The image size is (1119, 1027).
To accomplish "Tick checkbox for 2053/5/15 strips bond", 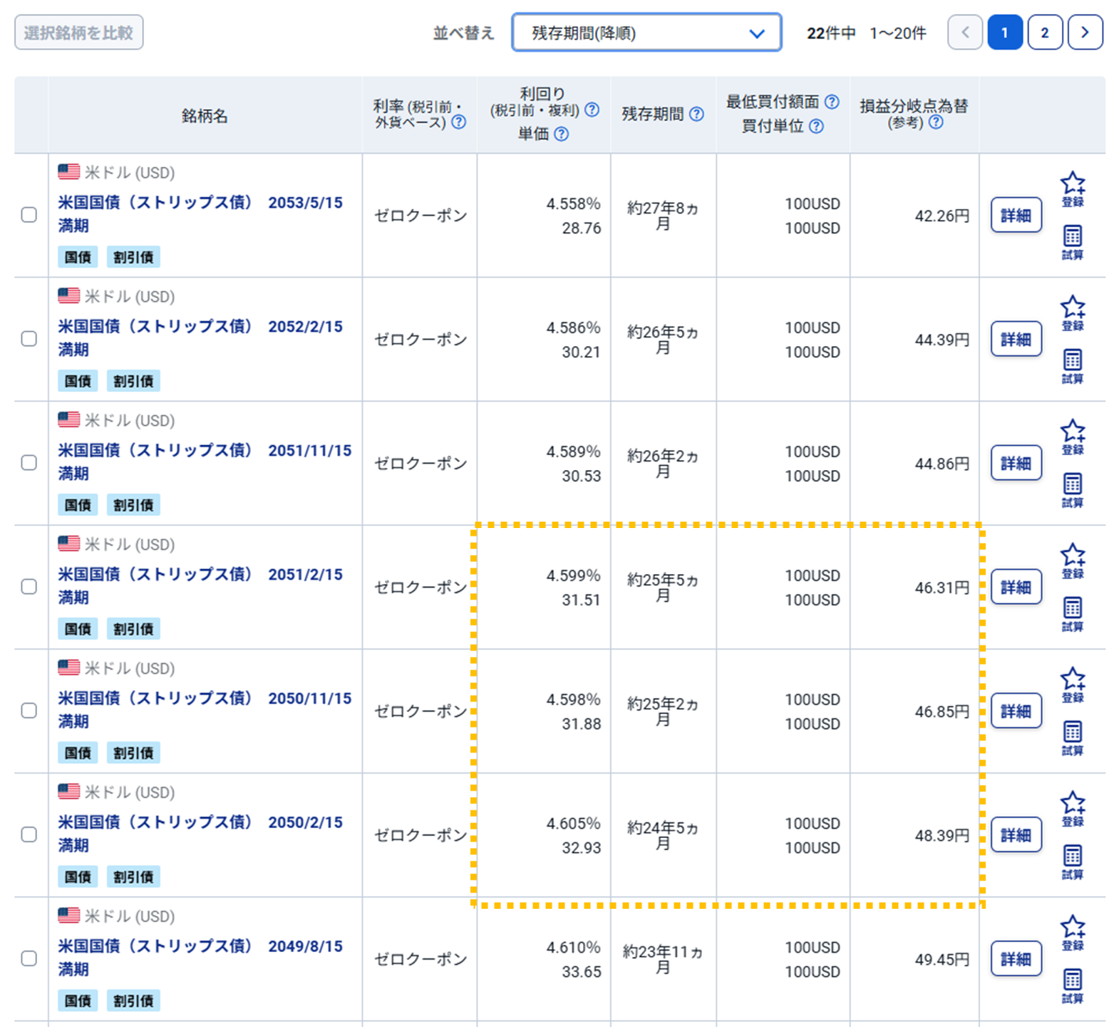I will (29, 215).
